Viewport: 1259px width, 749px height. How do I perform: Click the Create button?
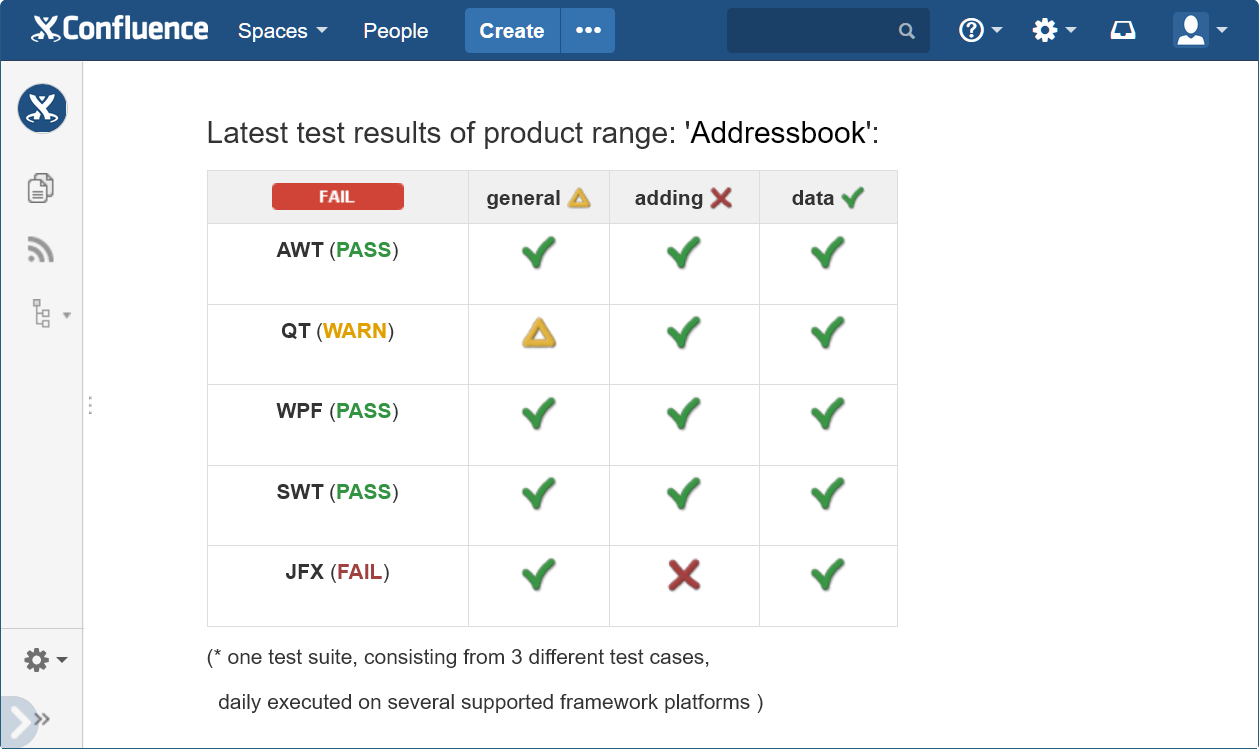[x=512, y=31]
